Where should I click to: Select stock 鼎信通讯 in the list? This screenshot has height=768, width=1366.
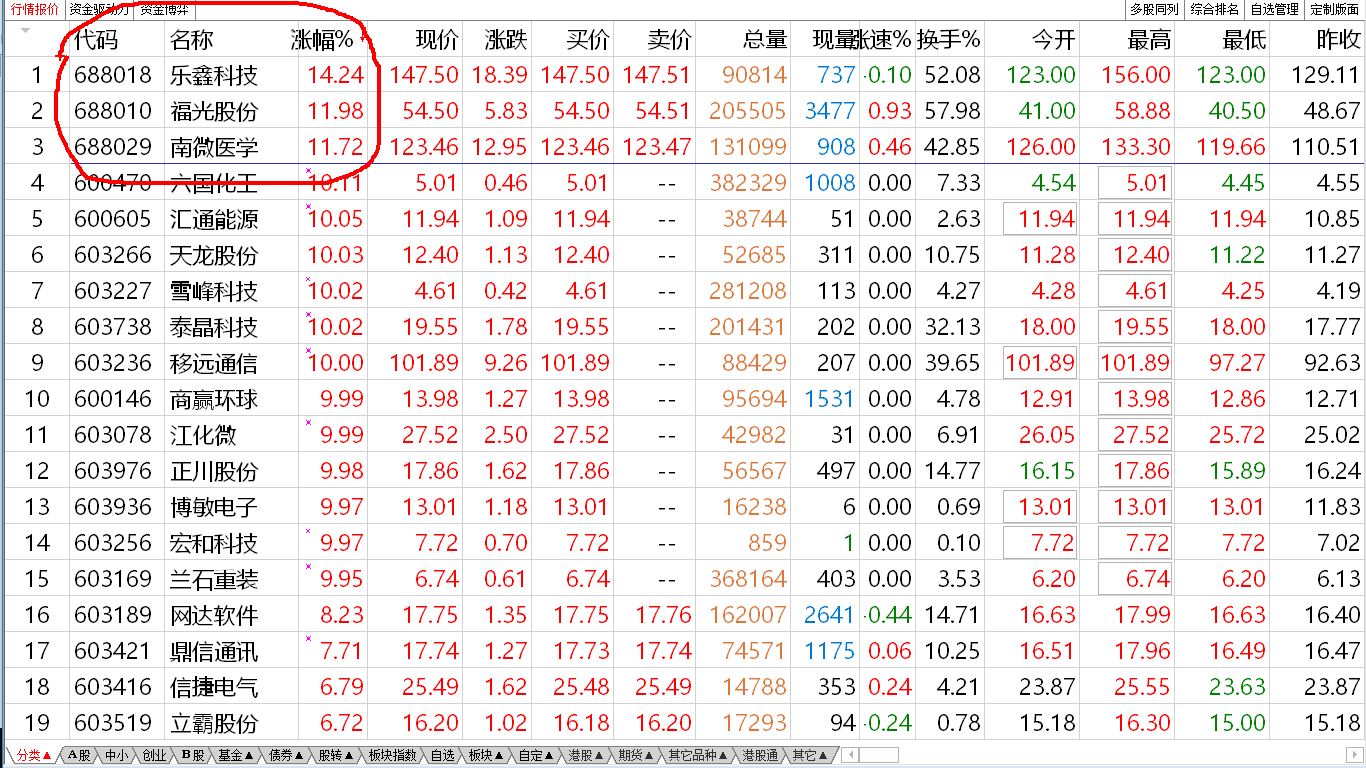[214, 651]
